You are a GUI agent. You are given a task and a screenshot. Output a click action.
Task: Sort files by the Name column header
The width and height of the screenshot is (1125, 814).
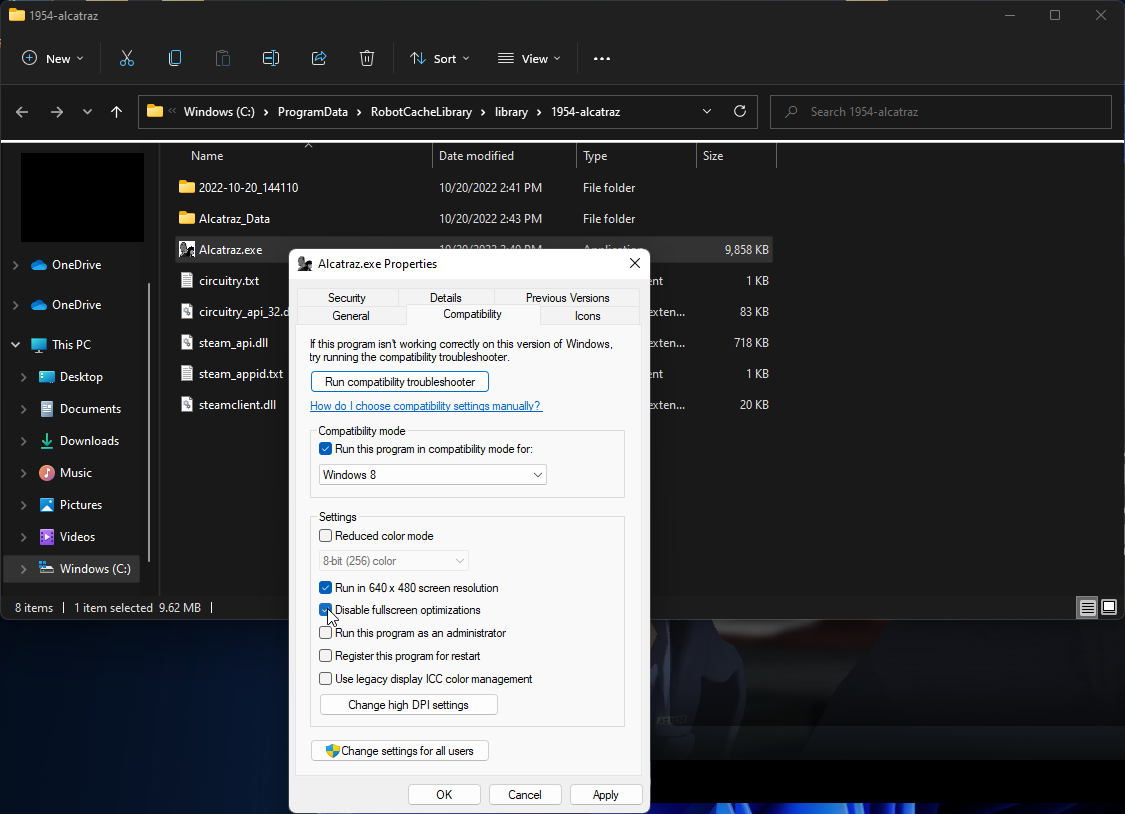(x=207, y=156)
